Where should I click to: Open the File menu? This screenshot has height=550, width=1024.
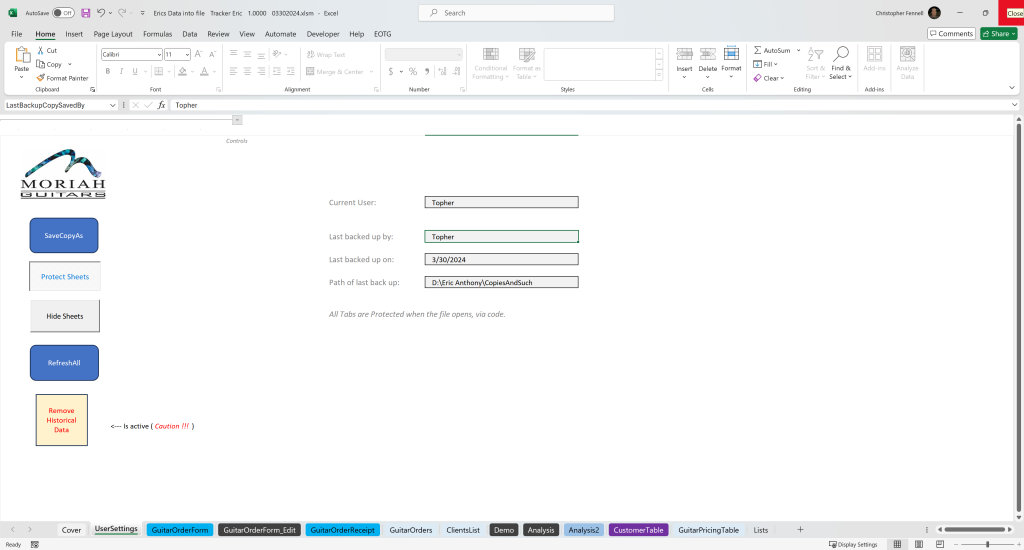pyautogui.click(x=17, y=34)
